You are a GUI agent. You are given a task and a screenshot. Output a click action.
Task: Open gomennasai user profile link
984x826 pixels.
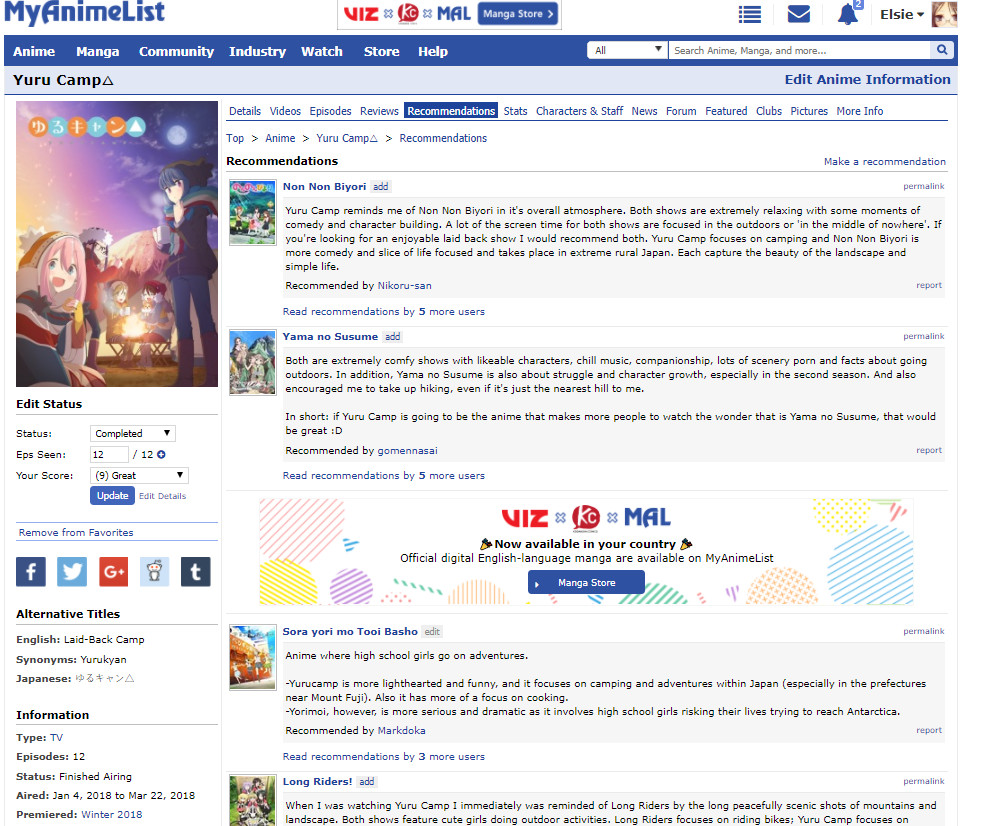[x=407, y=451]
